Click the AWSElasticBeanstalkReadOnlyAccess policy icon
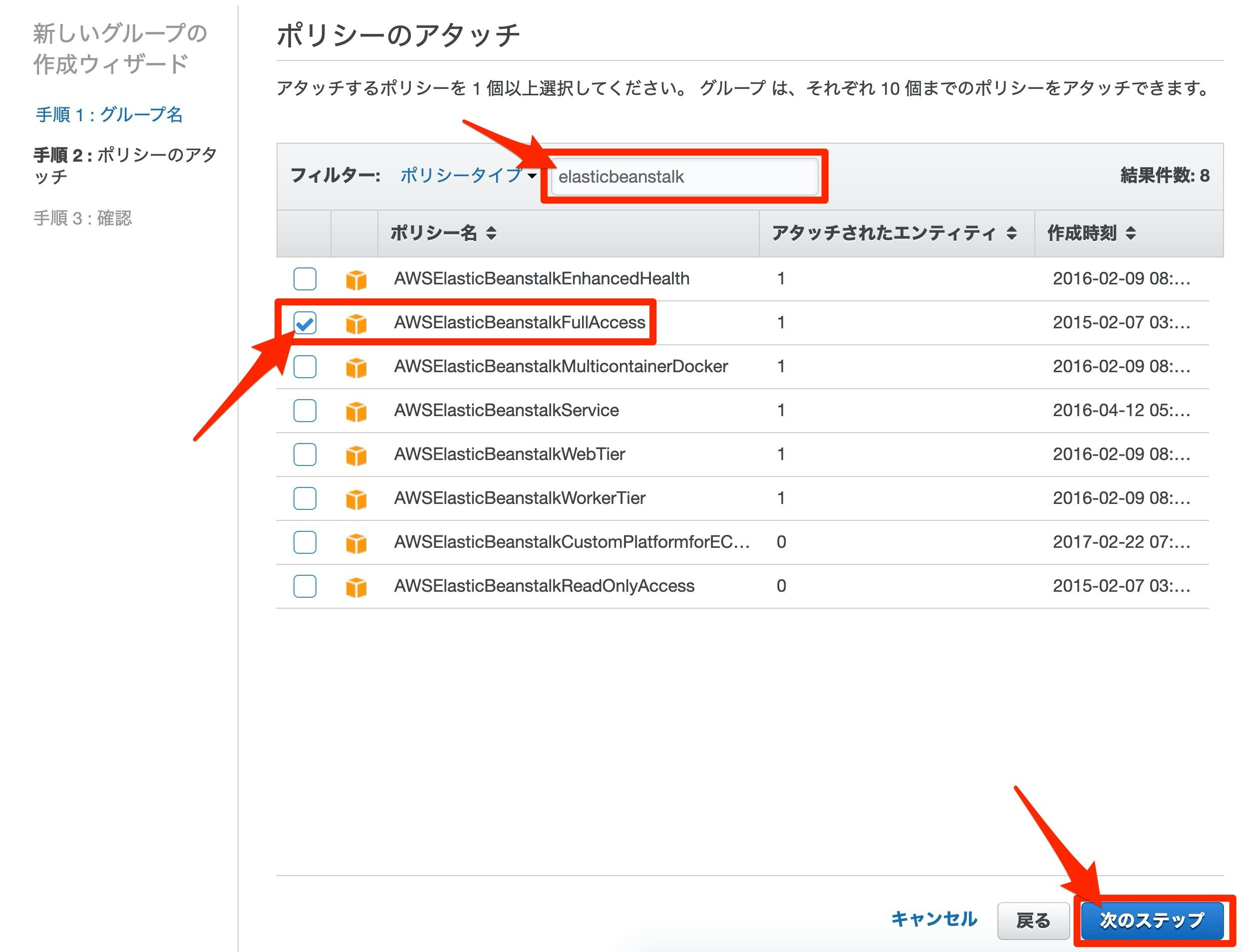This screenshot has width=1243, height=952. click(x=356, y=587)
